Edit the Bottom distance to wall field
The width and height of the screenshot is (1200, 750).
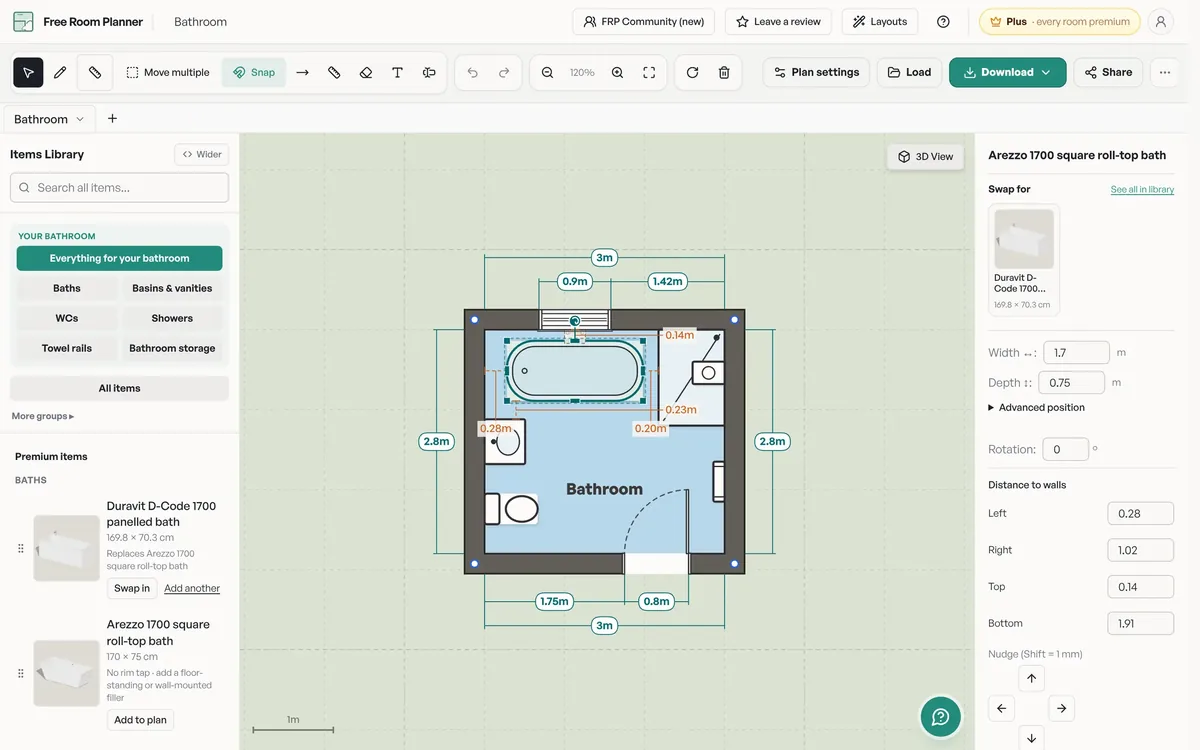[x=1140, y=623]
